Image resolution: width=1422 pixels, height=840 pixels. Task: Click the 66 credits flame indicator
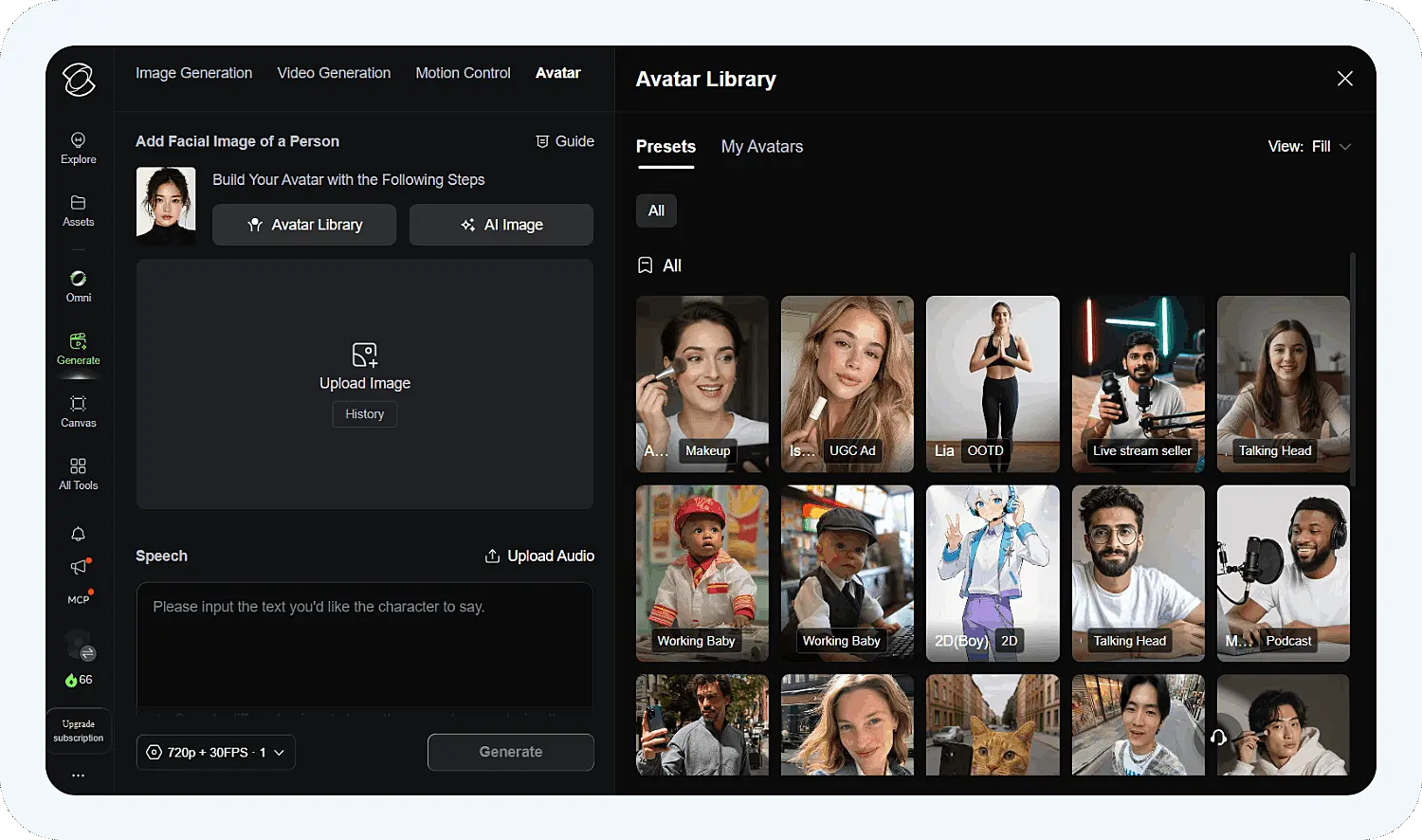click(x=79, y=680)
